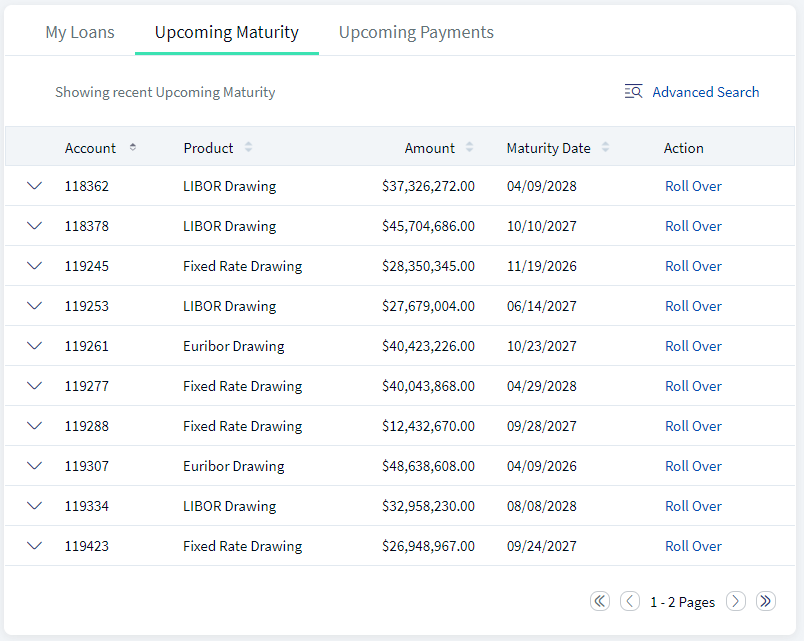Click amount $27,679,004.00

pos(428,306)
